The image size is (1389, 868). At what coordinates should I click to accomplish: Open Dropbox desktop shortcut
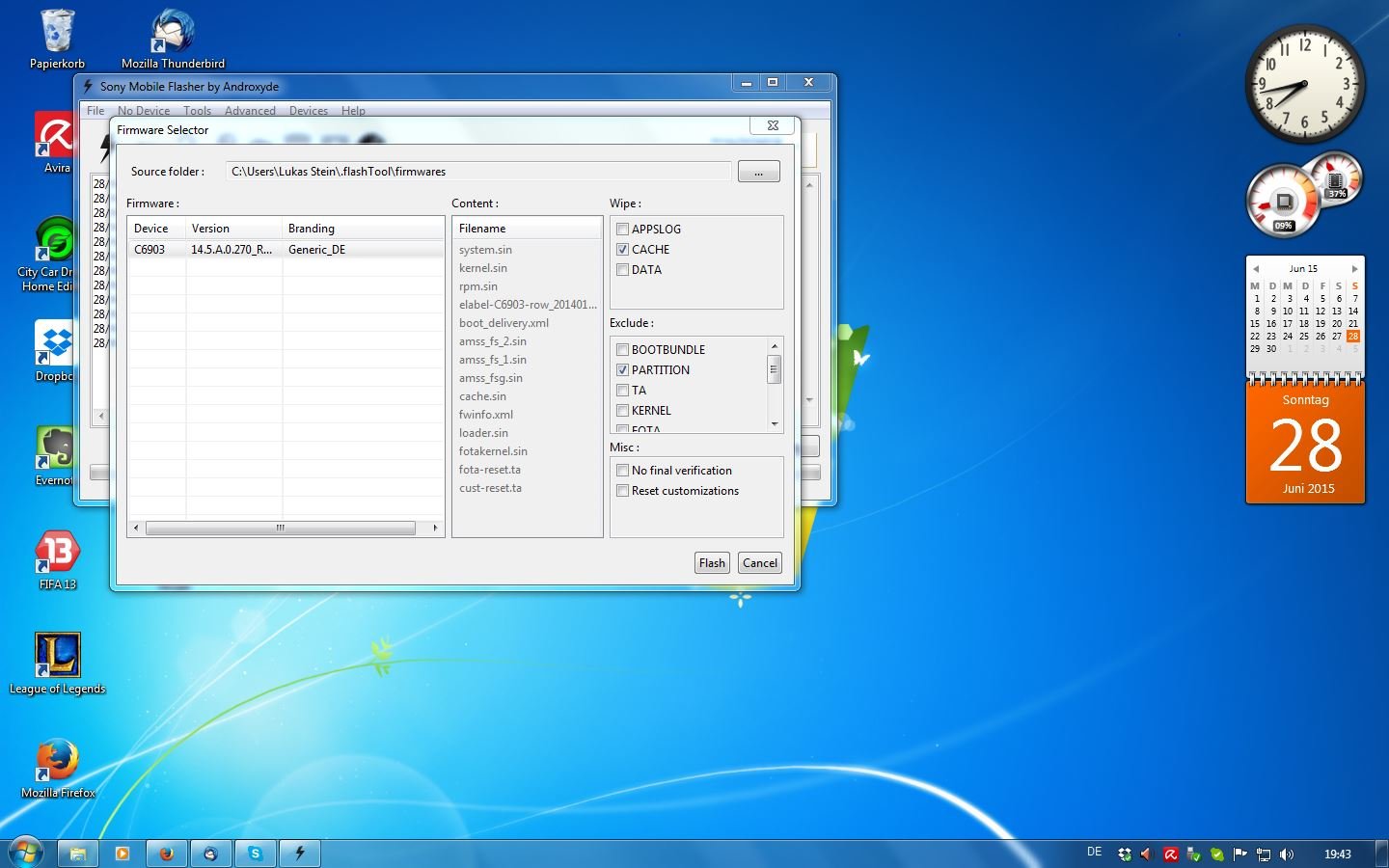tap(54, 351)
